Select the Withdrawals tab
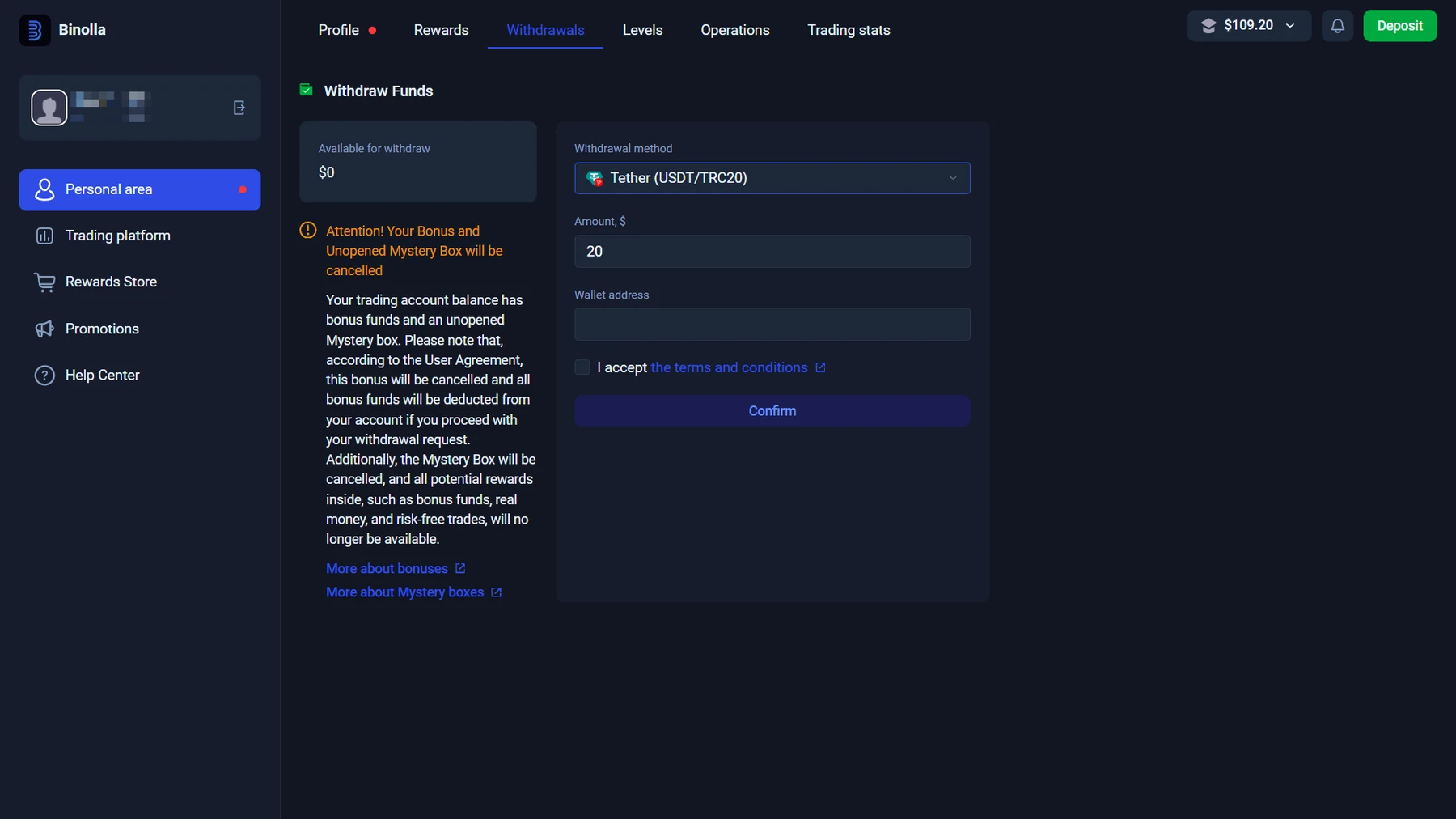Viewport: 1456px width, 819px height. pos(545,30)
